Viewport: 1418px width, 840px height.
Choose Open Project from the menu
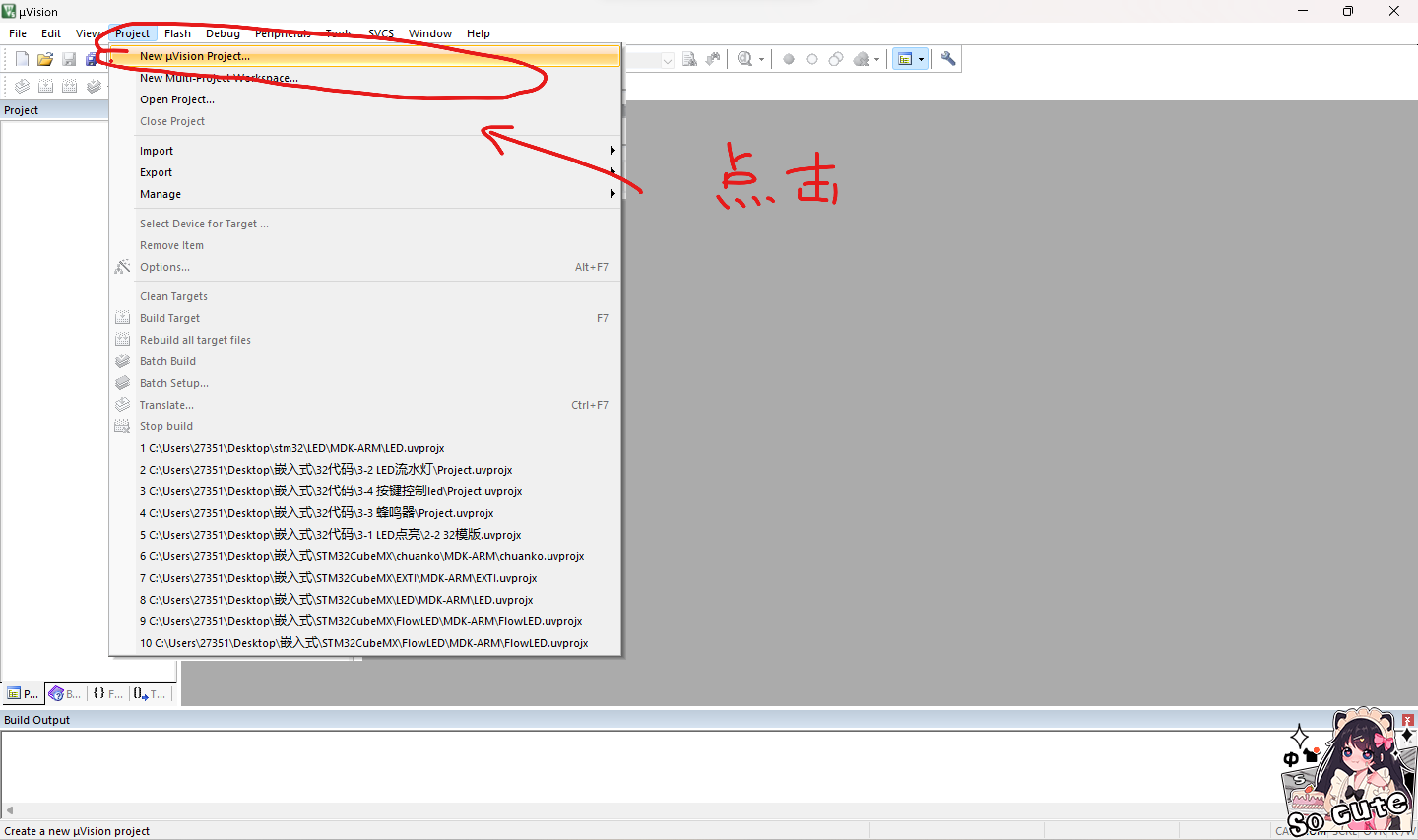pyautogui.click(x=177, y=99)
